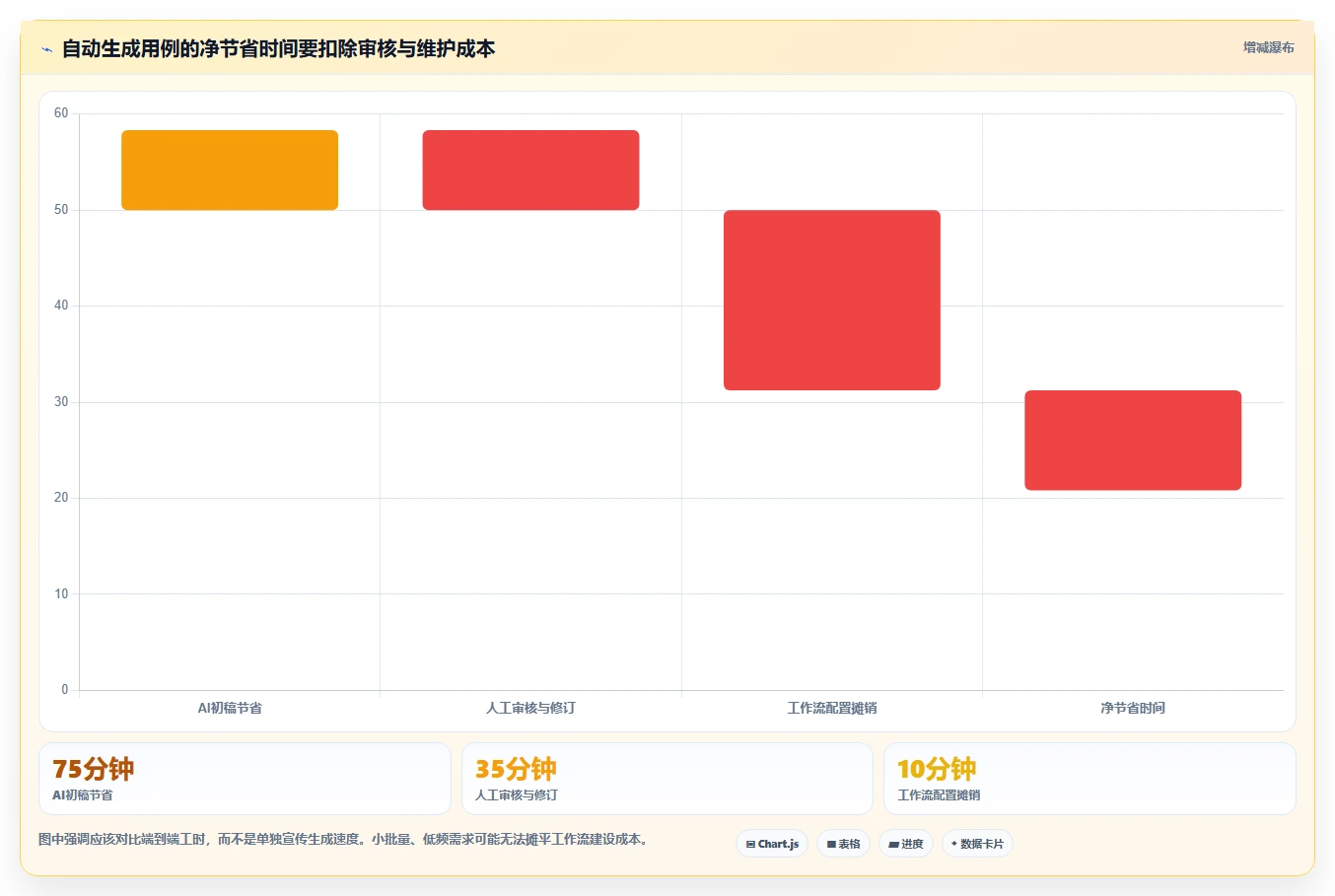Select the red 工作流配置摊销 bar in the chart

[x=831, y=300]
